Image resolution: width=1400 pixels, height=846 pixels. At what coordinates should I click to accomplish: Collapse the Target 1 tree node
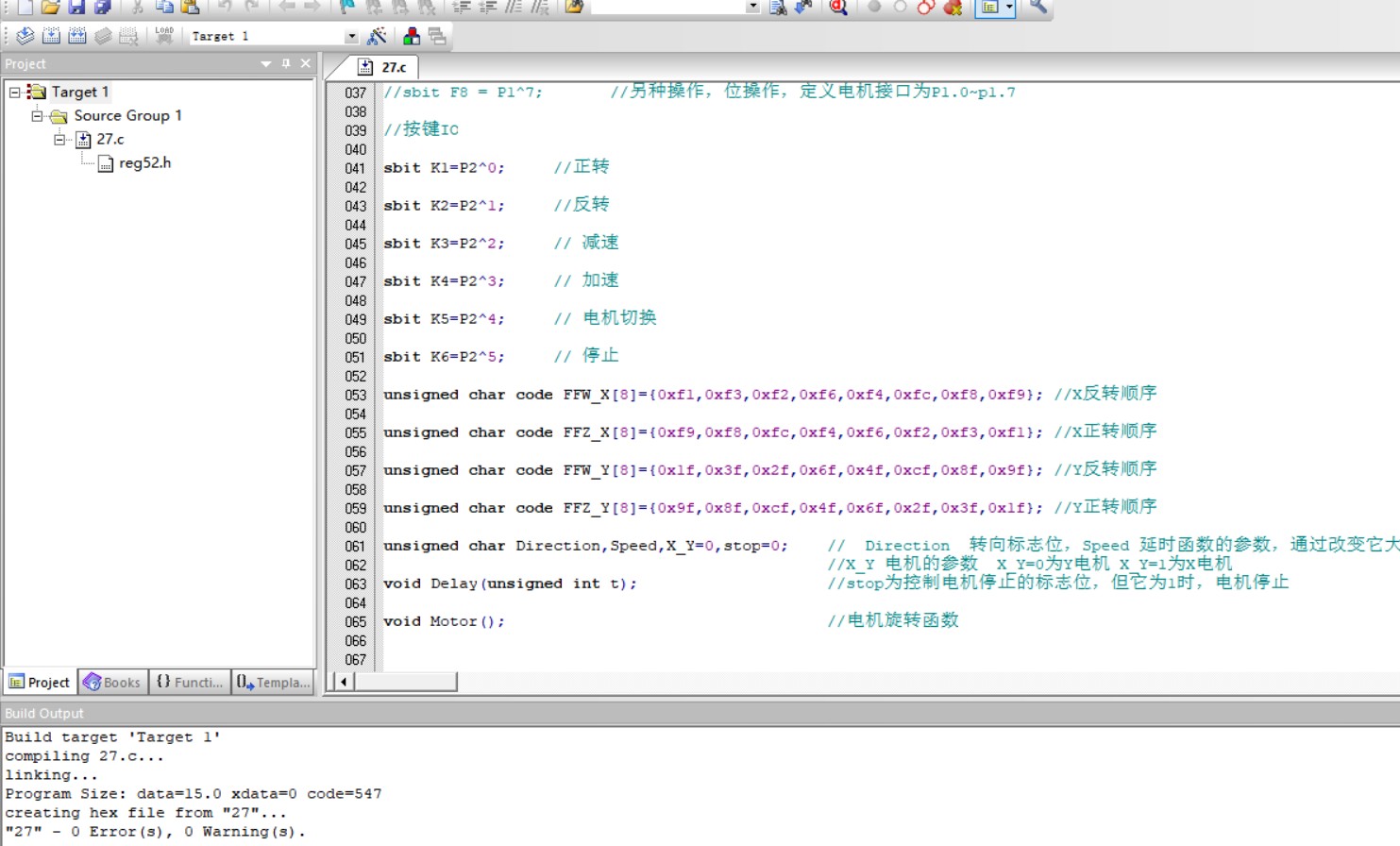[15, 92]
